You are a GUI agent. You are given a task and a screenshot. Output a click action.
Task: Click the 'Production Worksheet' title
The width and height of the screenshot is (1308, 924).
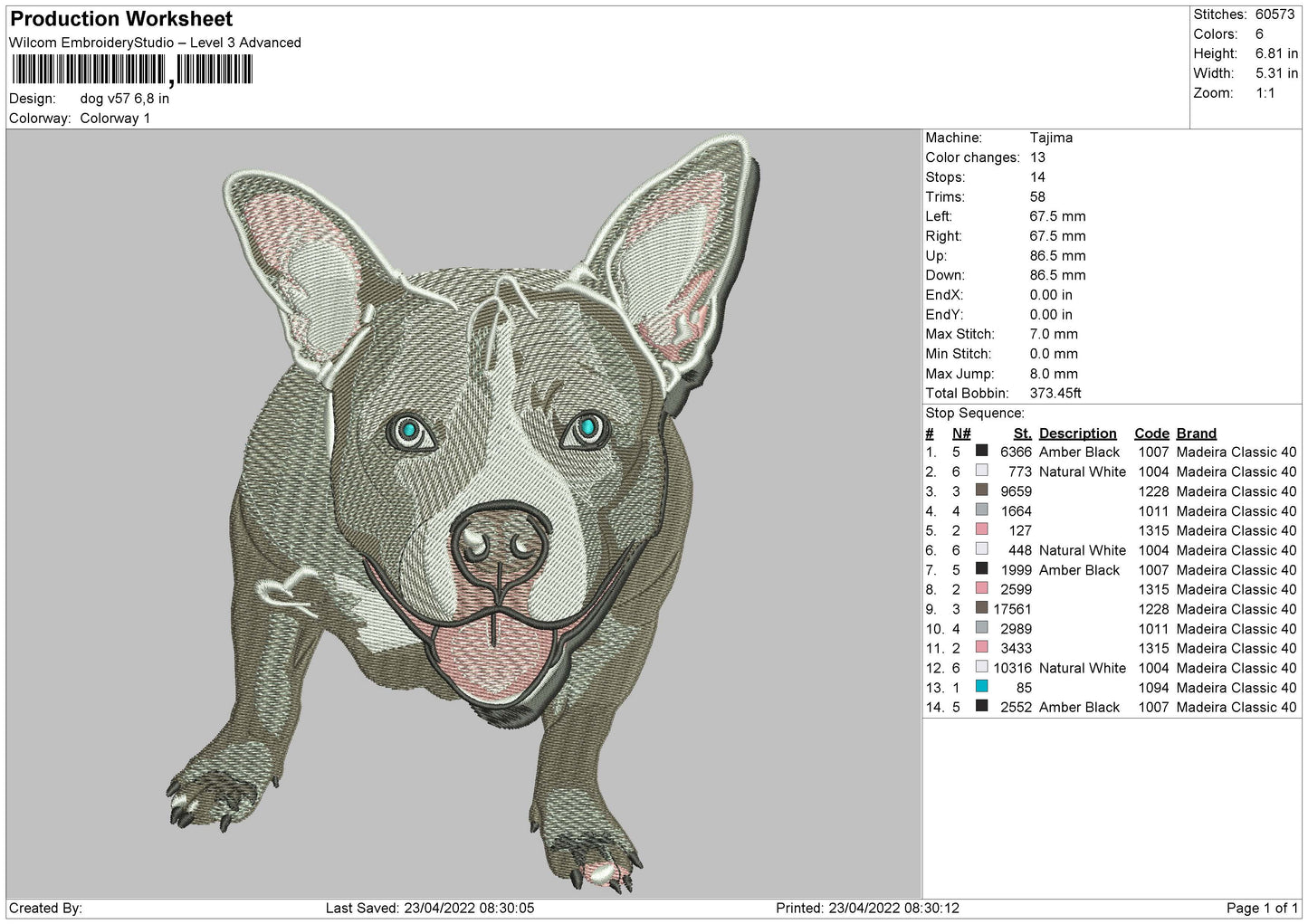(121, 19)
